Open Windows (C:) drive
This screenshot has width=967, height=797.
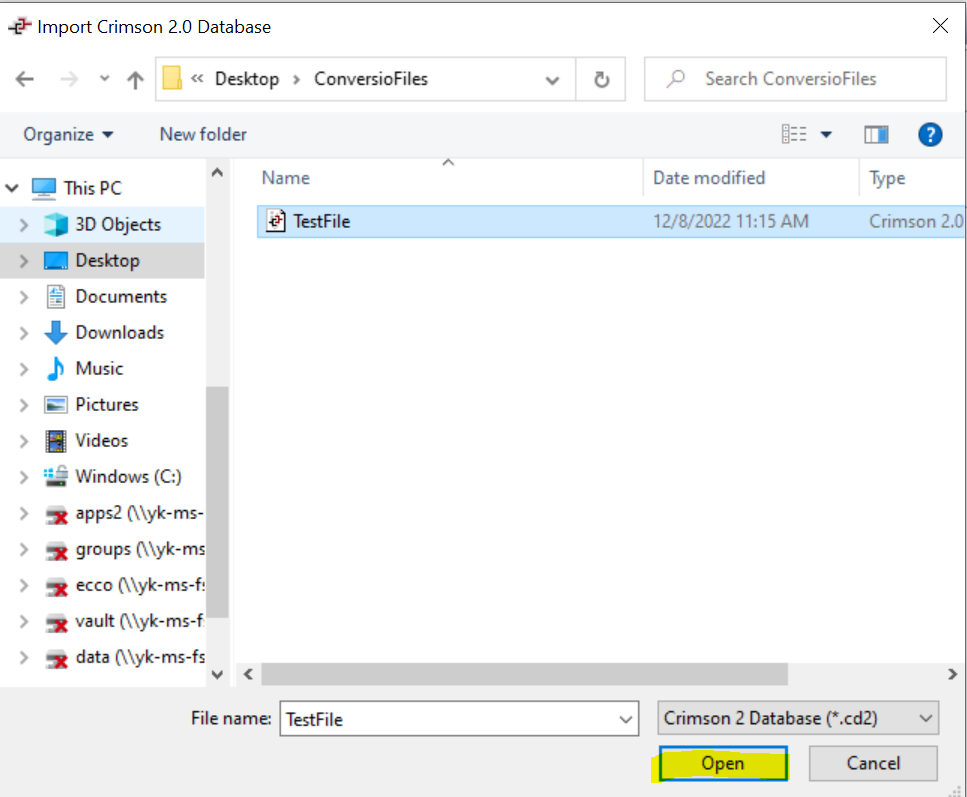click(128, 476)
